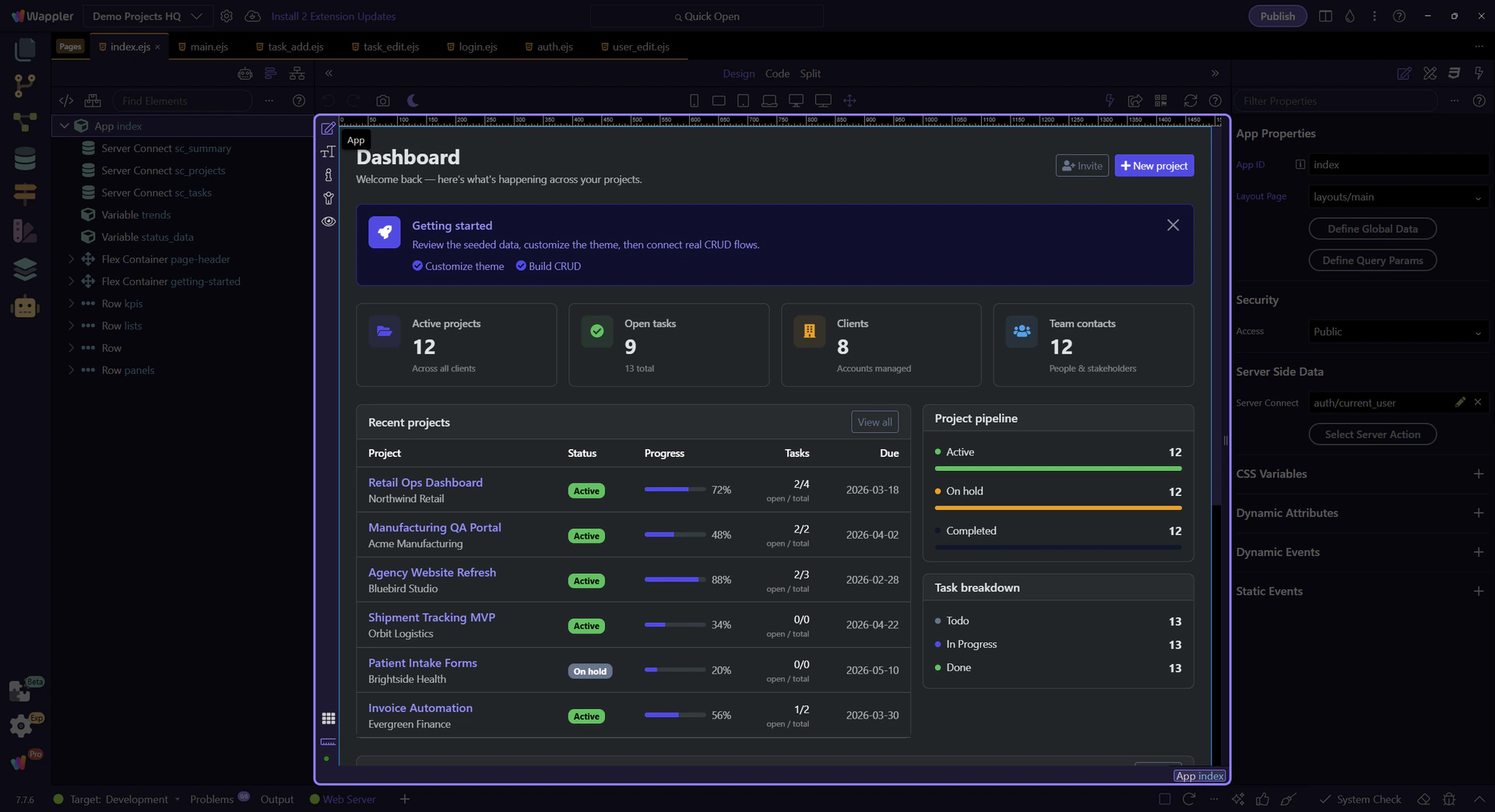
Task: Click the camera screenshot icon in design toolbar
Action: pos(382,101)
